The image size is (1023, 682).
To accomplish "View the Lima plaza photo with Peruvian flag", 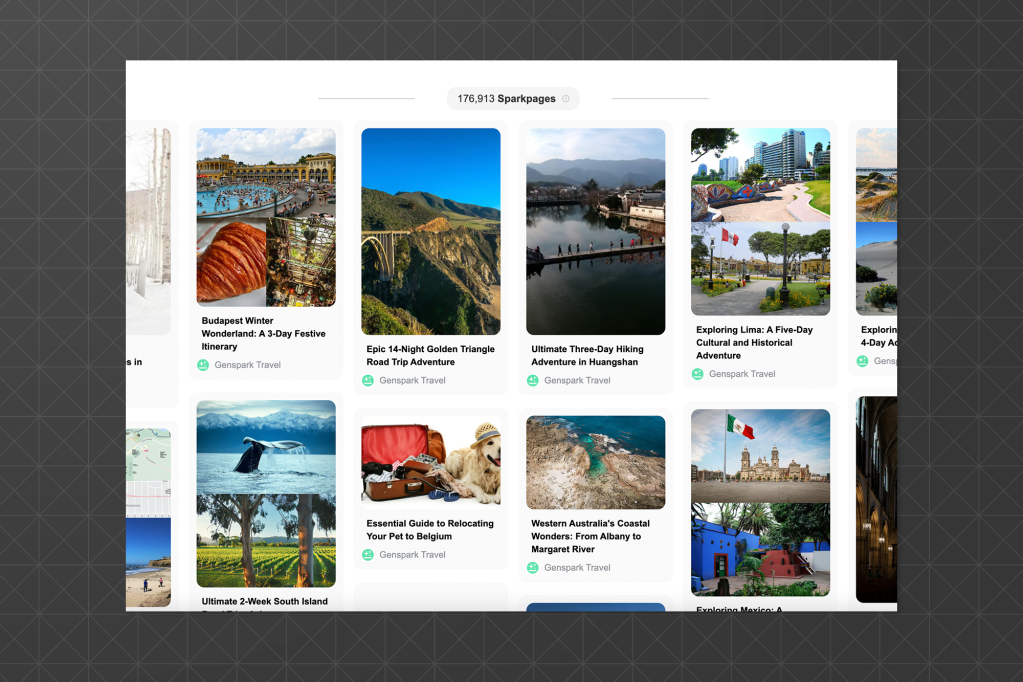I will [761, 269].
